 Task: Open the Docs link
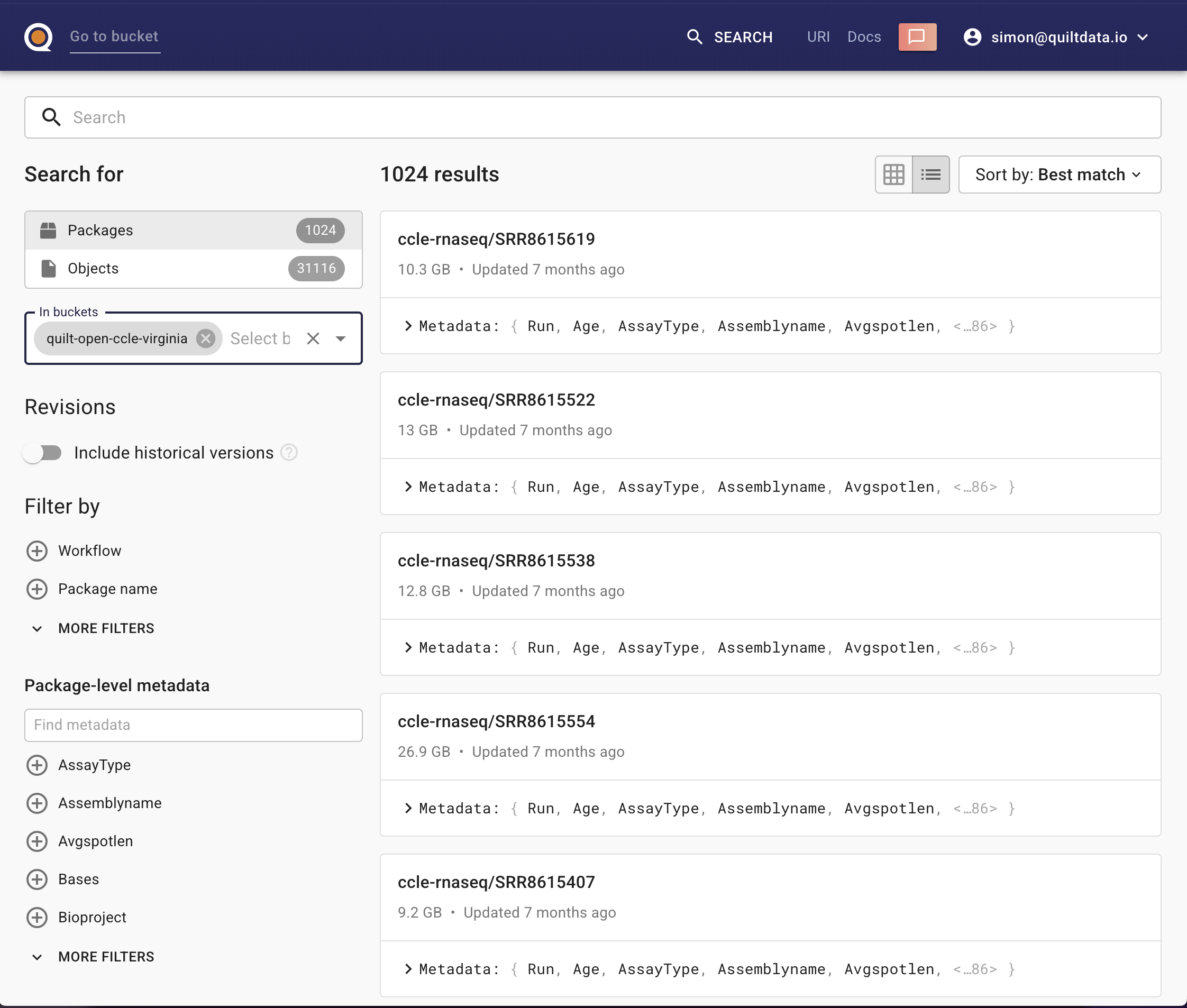click(863, 37)
